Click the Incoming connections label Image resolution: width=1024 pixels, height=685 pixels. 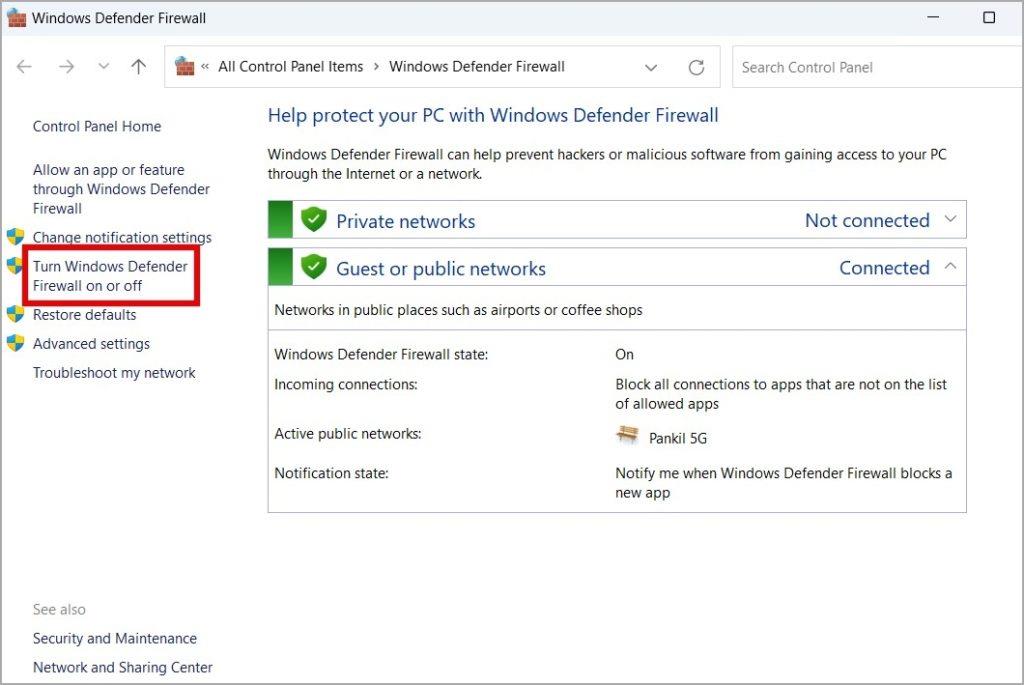pos(345,385)
